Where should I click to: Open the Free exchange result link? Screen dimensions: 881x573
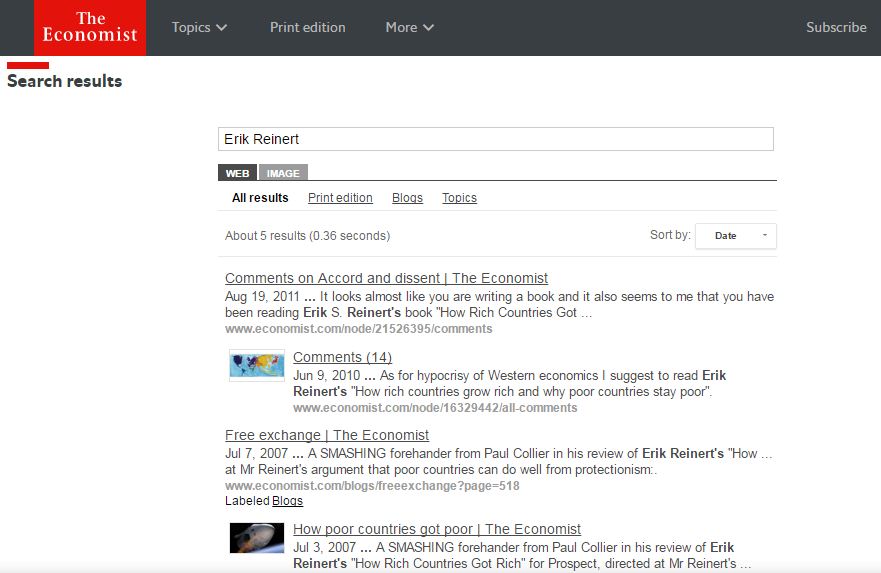click(x=326, y=435)
